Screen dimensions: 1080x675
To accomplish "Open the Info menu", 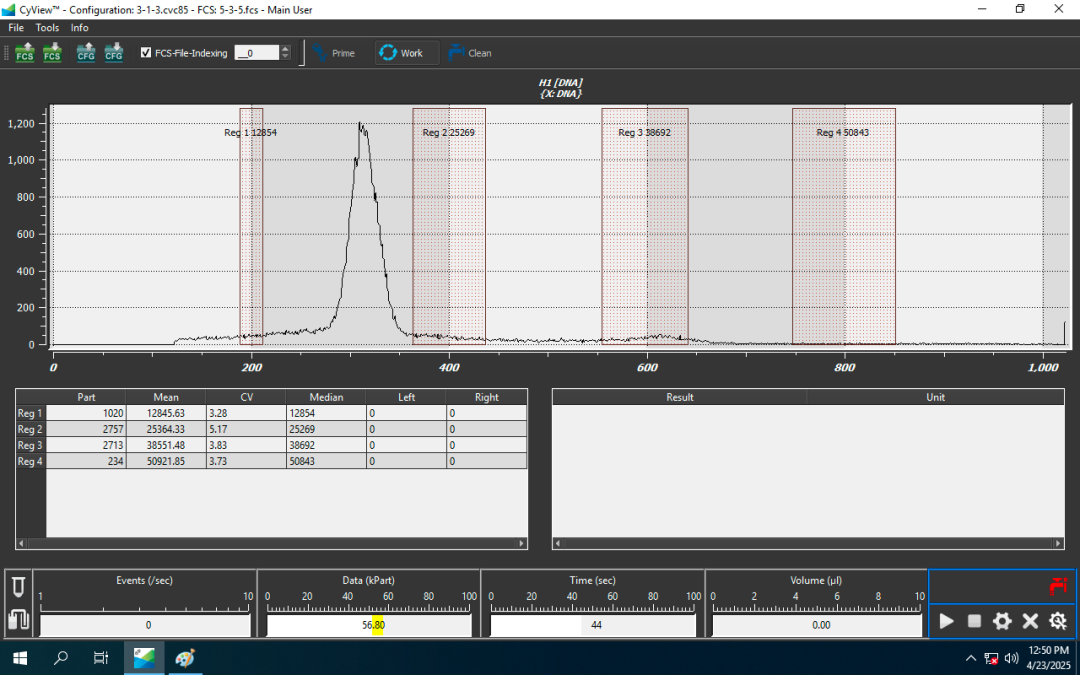I will 79,28.
